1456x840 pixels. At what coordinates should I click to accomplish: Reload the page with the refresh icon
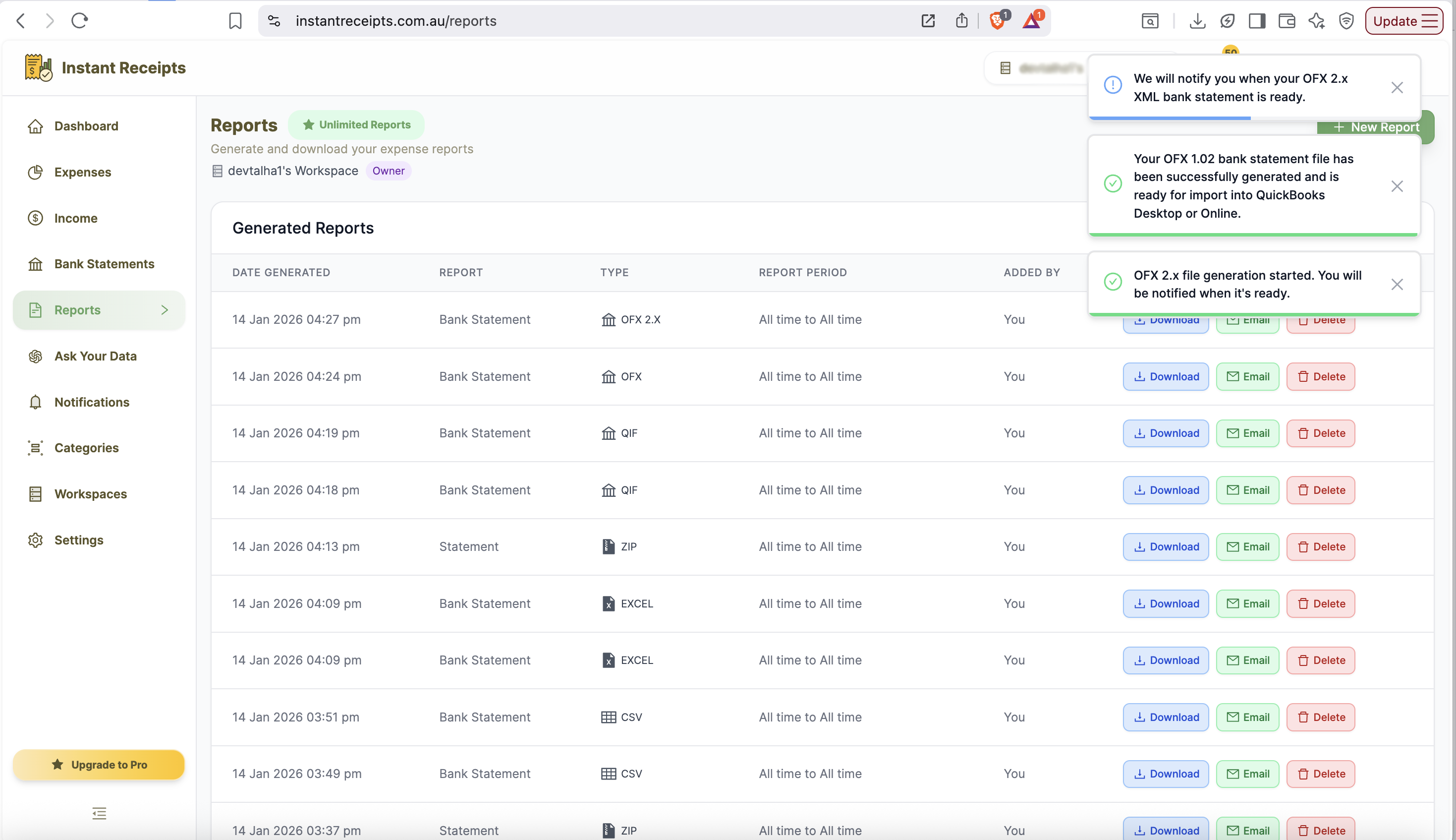[80, 21]
